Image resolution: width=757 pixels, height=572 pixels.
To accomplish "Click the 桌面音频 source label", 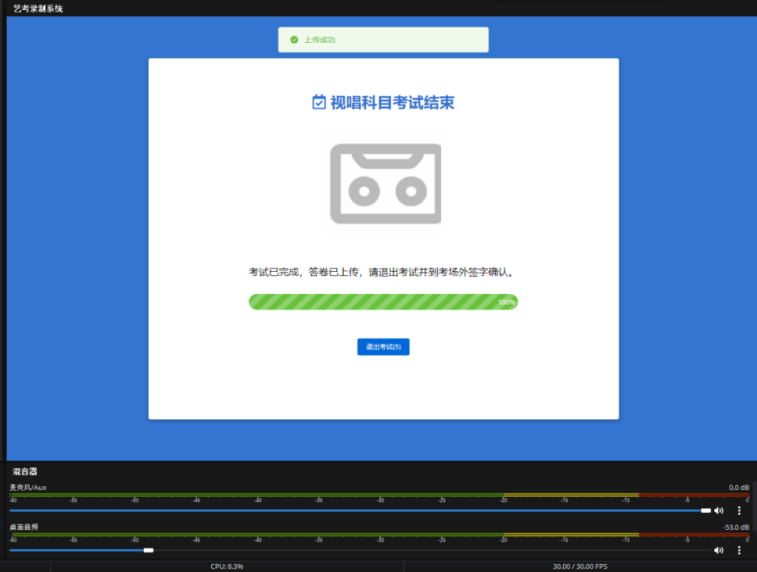I will coord(24,527).
